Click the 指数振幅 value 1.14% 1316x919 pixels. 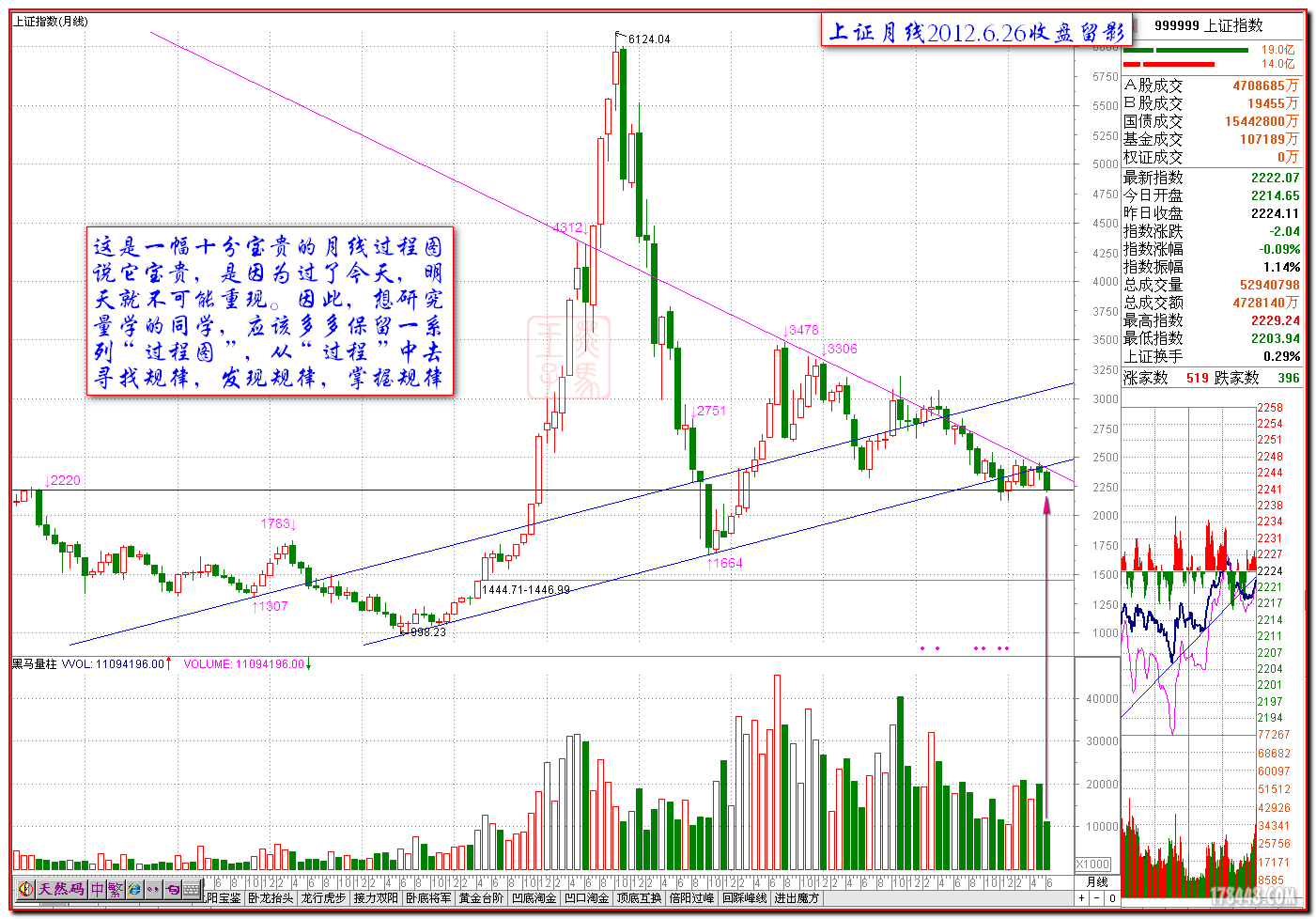[1281, 267]
